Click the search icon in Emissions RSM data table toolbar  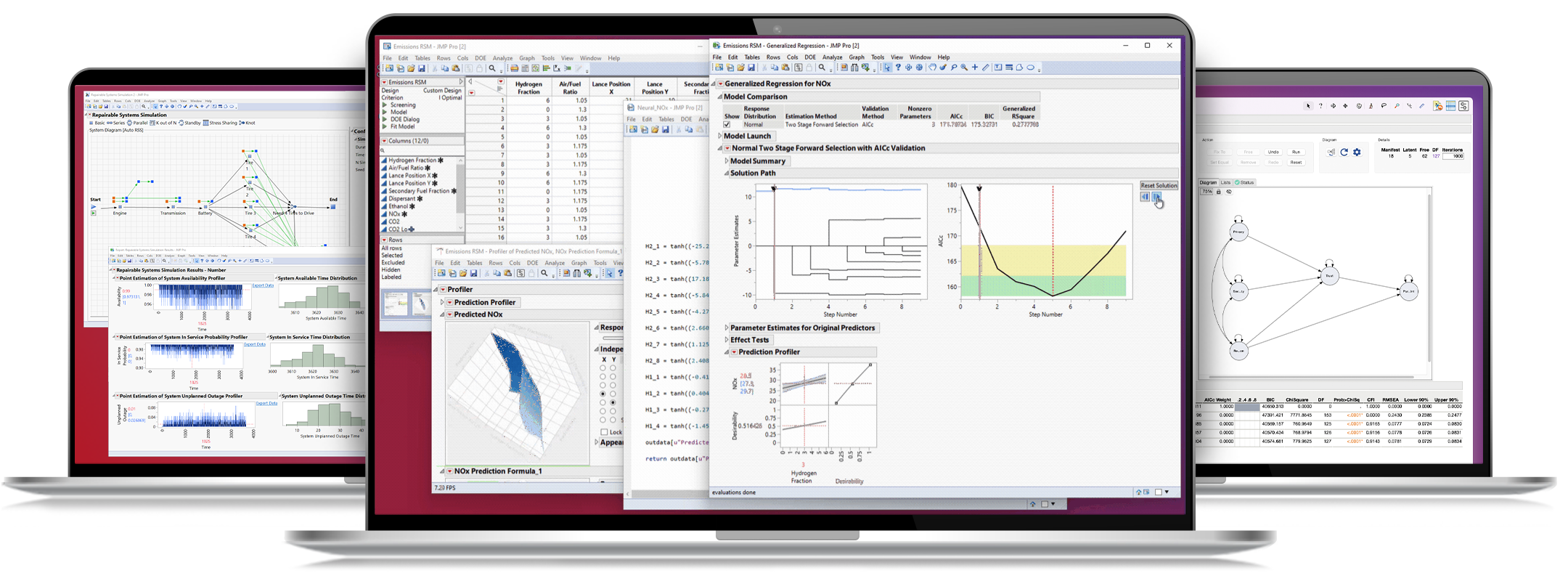click(492, 68)
